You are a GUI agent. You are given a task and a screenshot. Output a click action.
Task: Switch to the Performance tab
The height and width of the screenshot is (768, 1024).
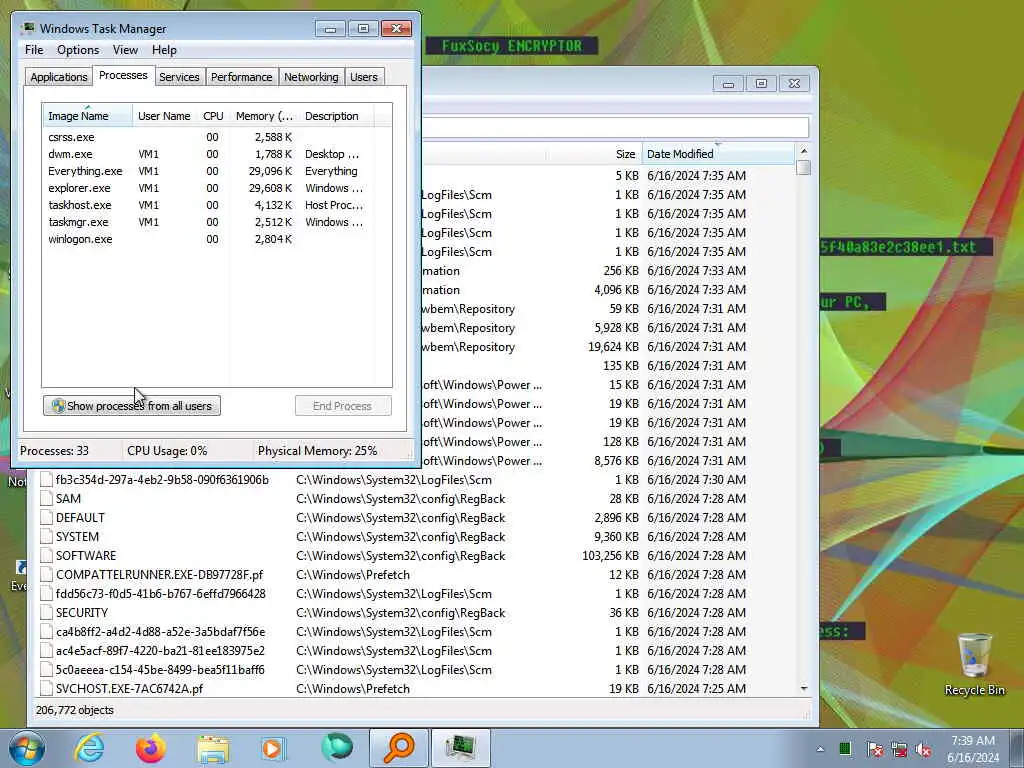(x=241, y=77)
